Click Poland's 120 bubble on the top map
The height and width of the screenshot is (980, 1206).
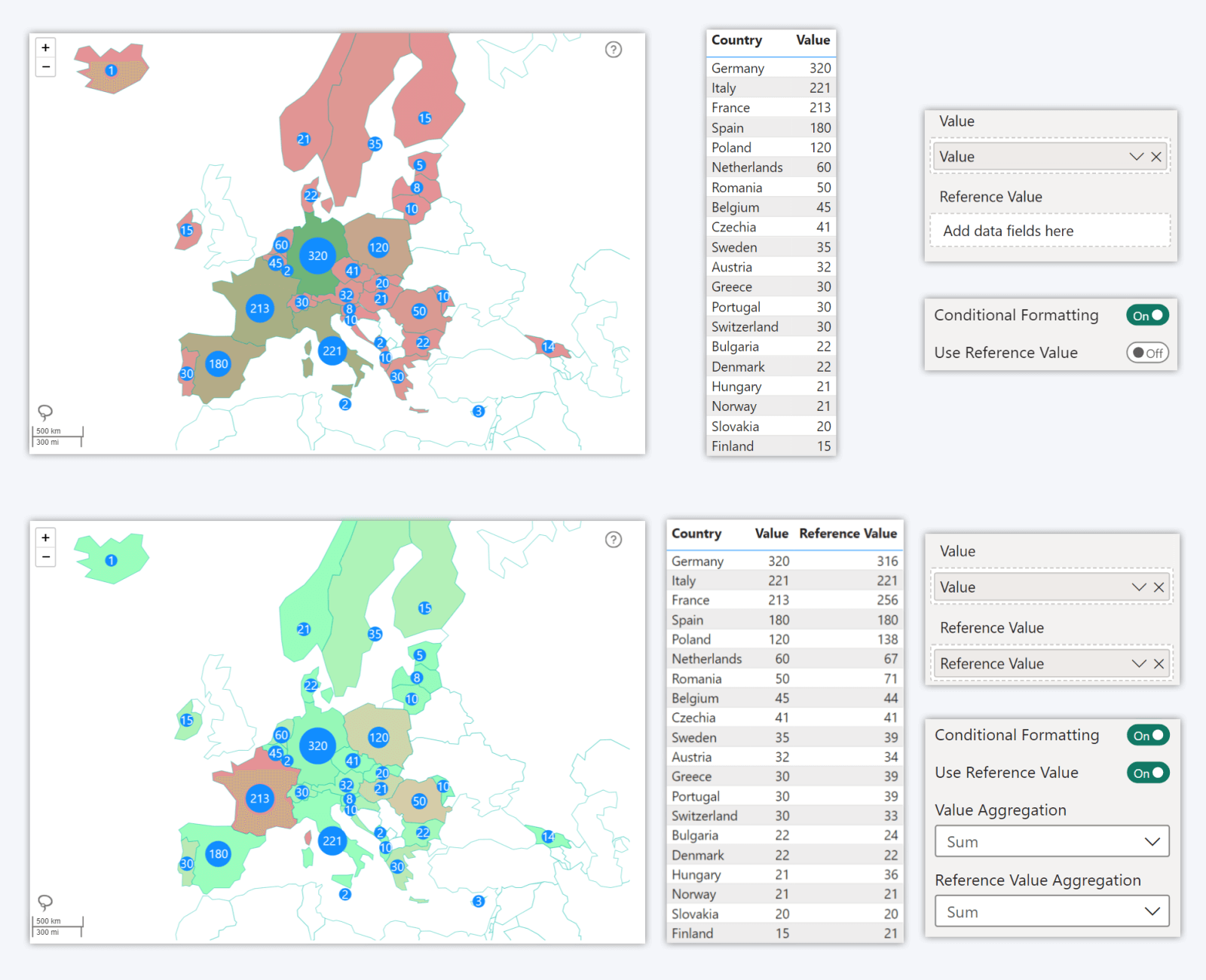tap(378, 247)
